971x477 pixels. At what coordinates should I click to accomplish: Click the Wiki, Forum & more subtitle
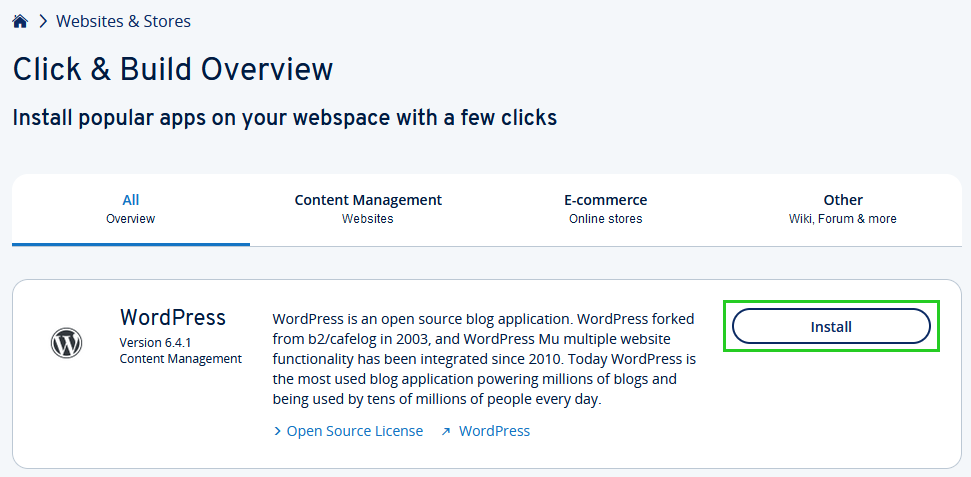pyautogui.click(x=842, y=219)
